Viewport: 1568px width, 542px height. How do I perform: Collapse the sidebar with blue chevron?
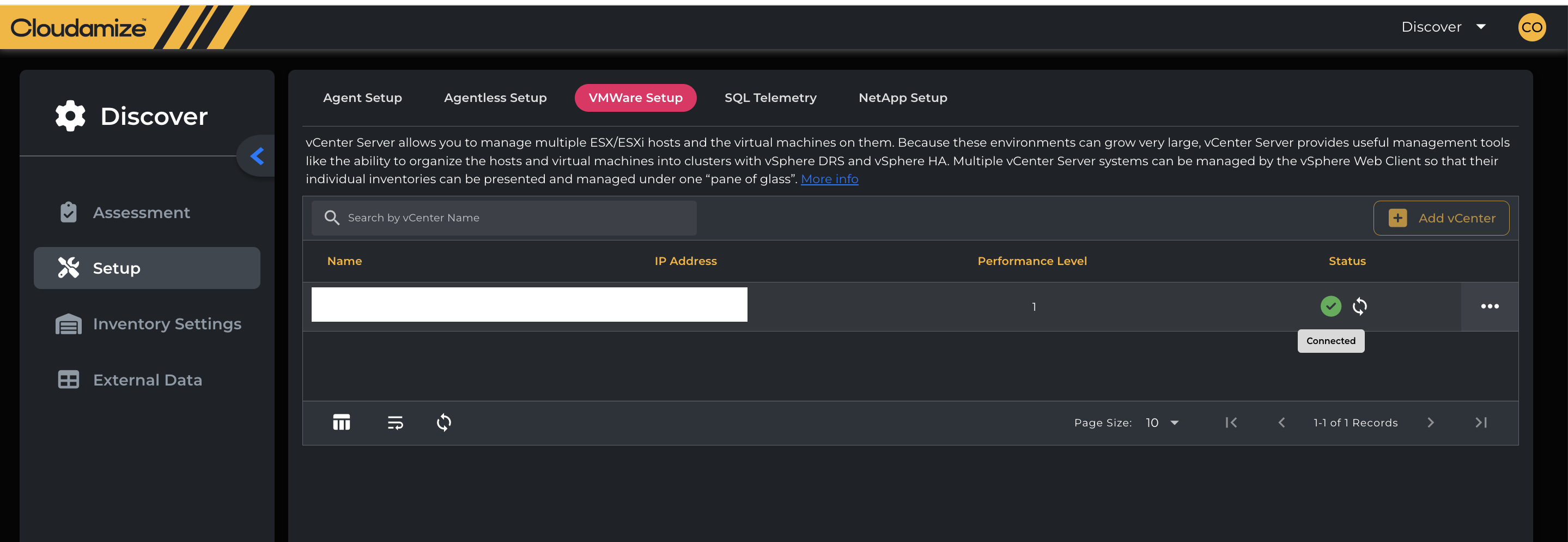pyautogui.click(x=257, y=156)
